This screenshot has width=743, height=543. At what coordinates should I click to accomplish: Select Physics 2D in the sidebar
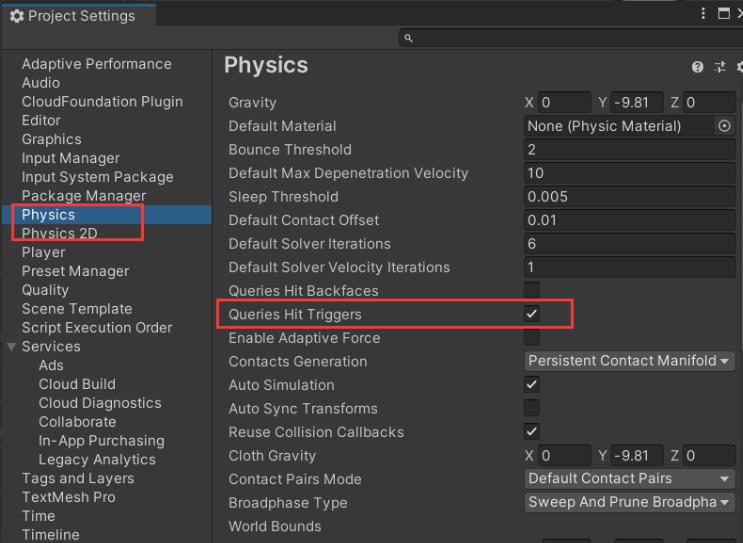click(59, 233)
